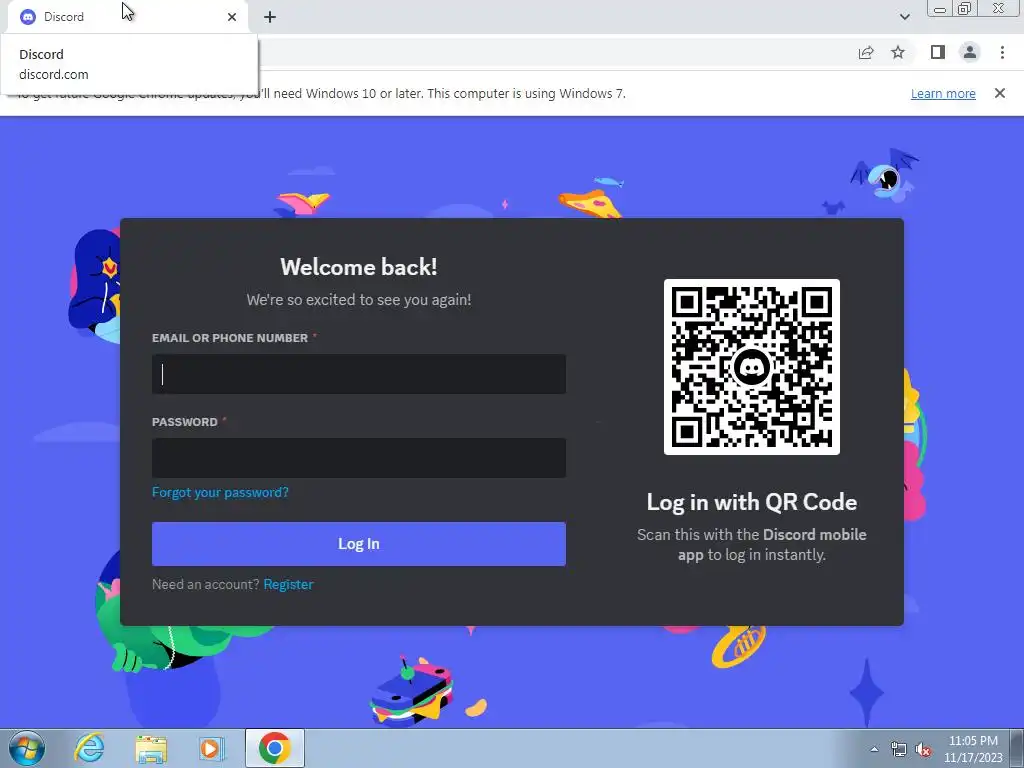Open the Forgot your password link
The width and height of the screenshot is (1024, 768).
click(220, 492)
